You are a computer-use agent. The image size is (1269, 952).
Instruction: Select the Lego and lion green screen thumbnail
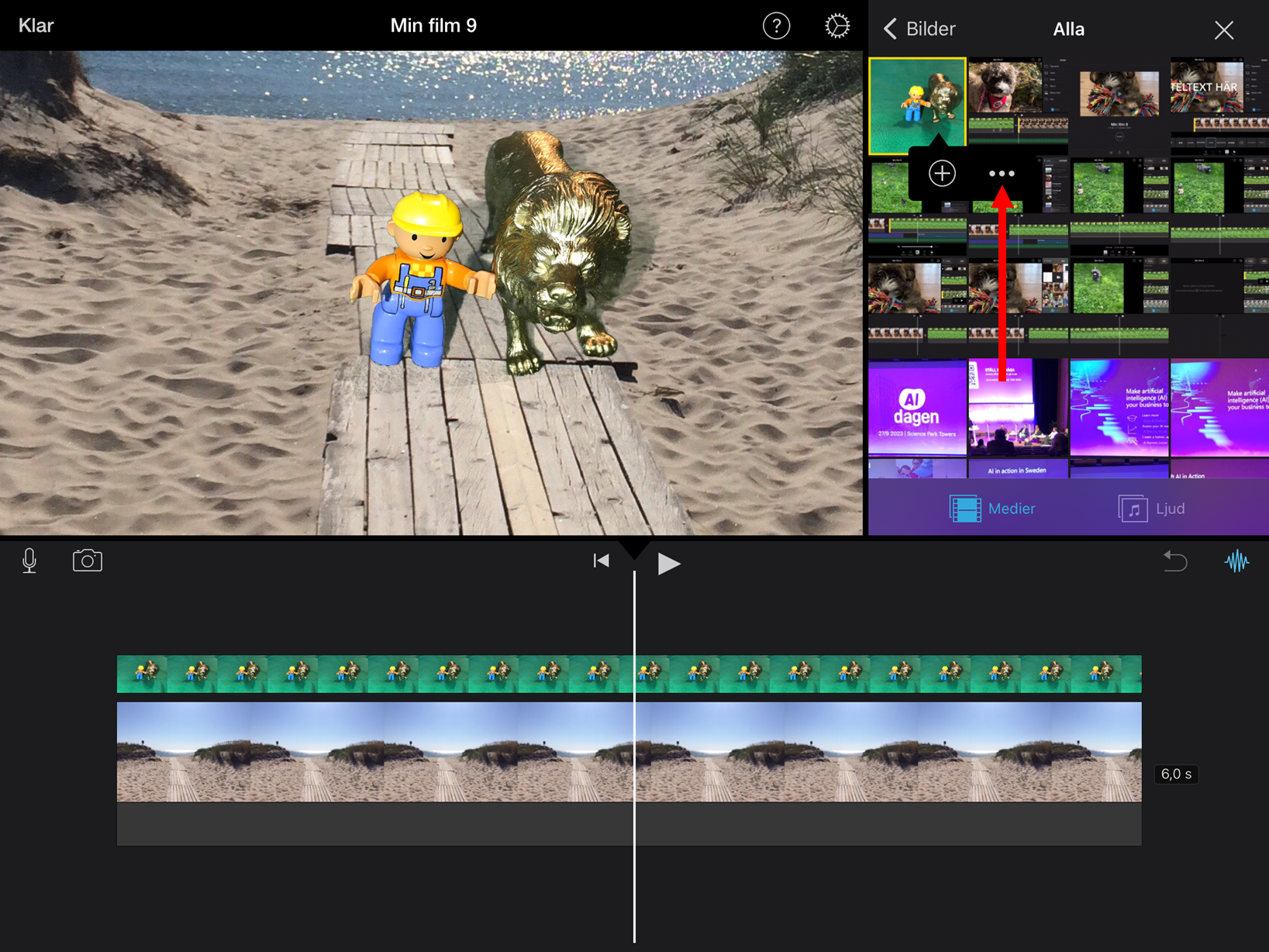pyautogui.click(x=917, y=105)
